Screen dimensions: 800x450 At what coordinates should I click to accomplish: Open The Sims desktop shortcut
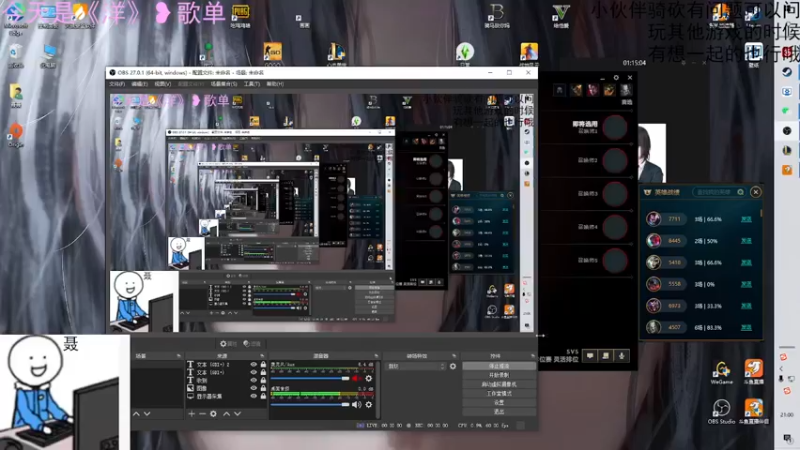click(x=465, y=54)
